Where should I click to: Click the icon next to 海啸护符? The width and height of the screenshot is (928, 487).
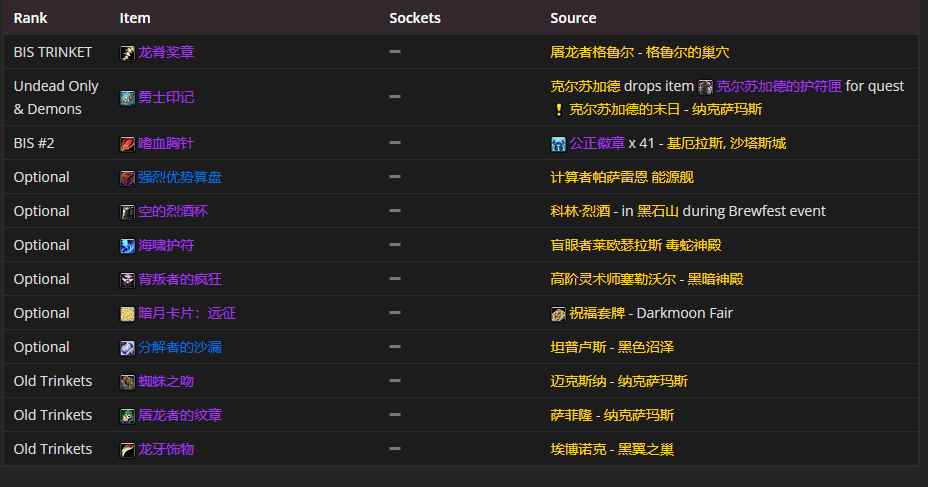coord(127,246)
